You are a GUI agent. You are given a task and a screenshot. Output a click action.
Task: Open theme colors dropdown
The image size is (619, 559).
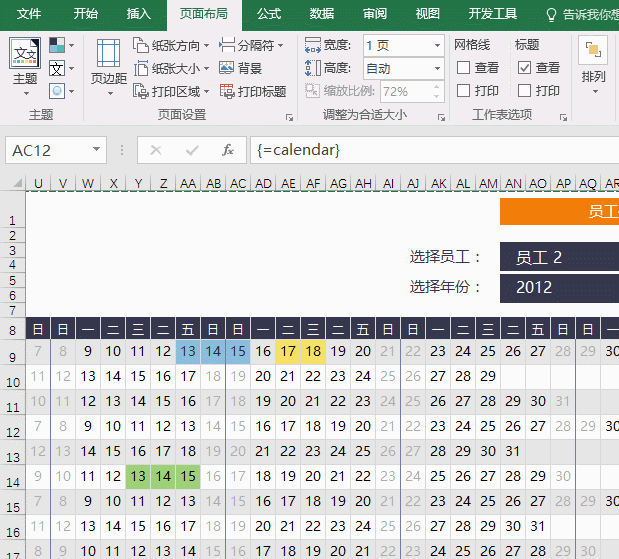62,45
